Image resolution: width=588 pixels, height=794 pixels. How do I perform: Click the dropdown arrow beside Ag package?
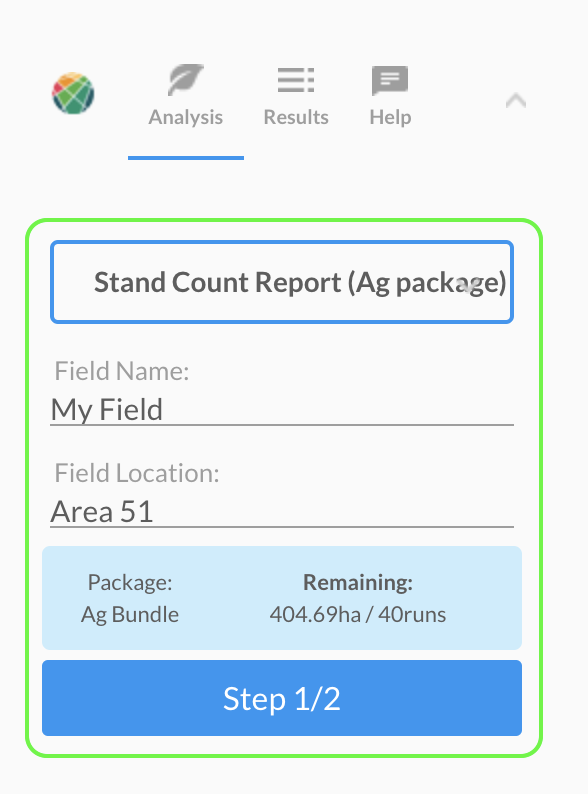[x=468, y=285]
